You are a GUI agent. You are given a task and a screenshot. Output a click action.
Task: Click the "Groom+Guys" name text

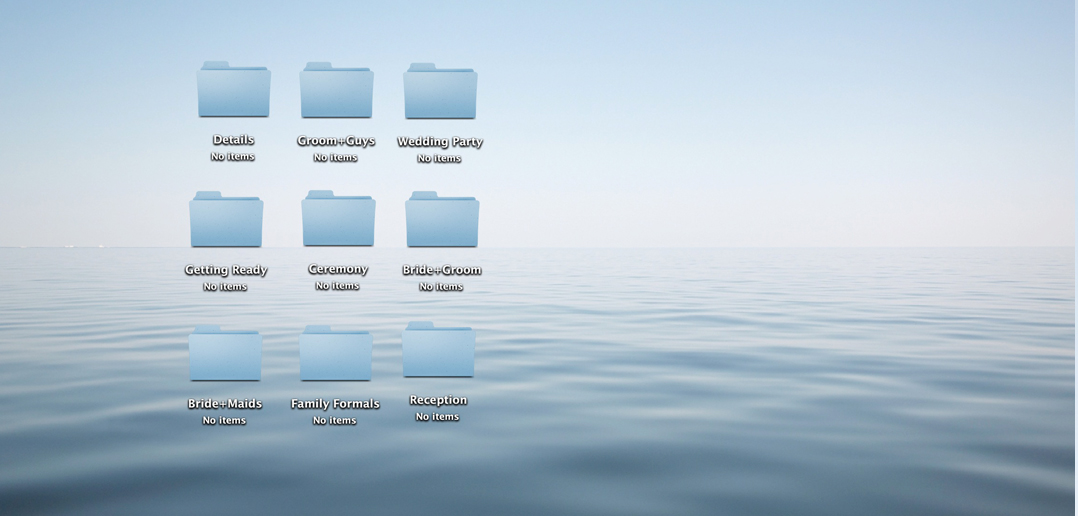click(336, 141)
